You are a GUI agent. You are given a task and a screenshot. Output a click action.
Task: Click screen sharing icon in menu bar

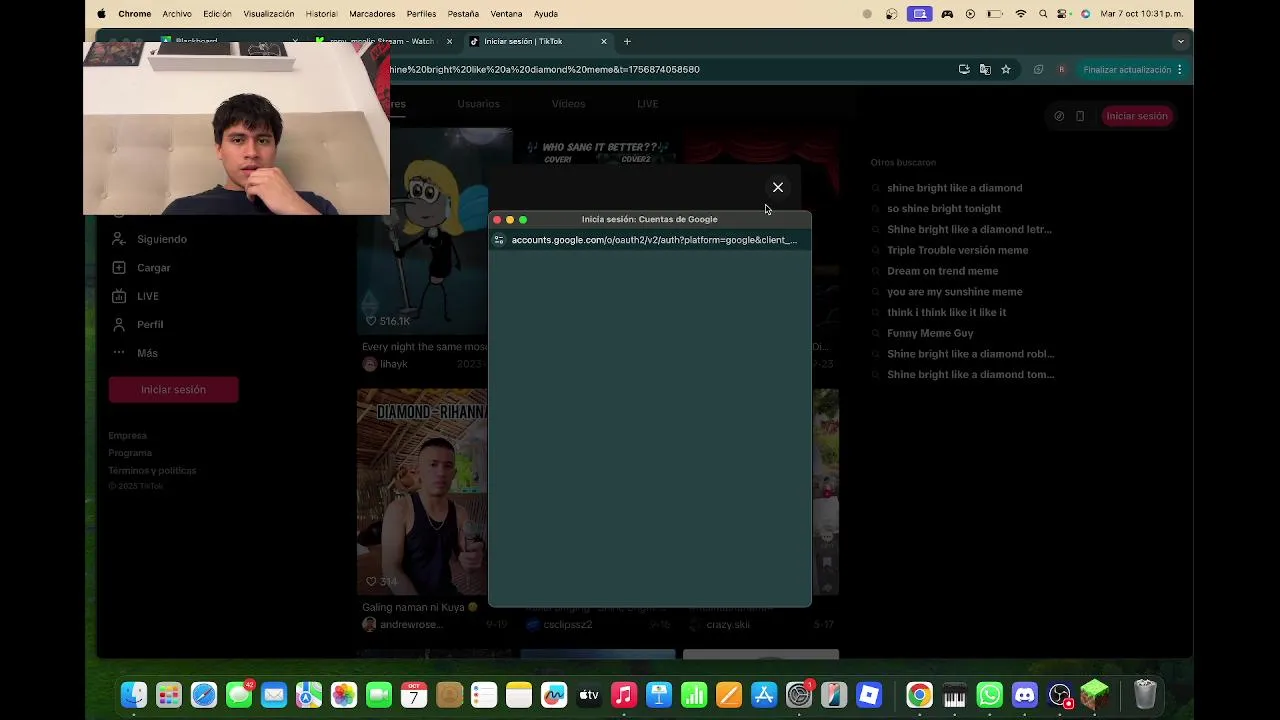pos(920,14)
